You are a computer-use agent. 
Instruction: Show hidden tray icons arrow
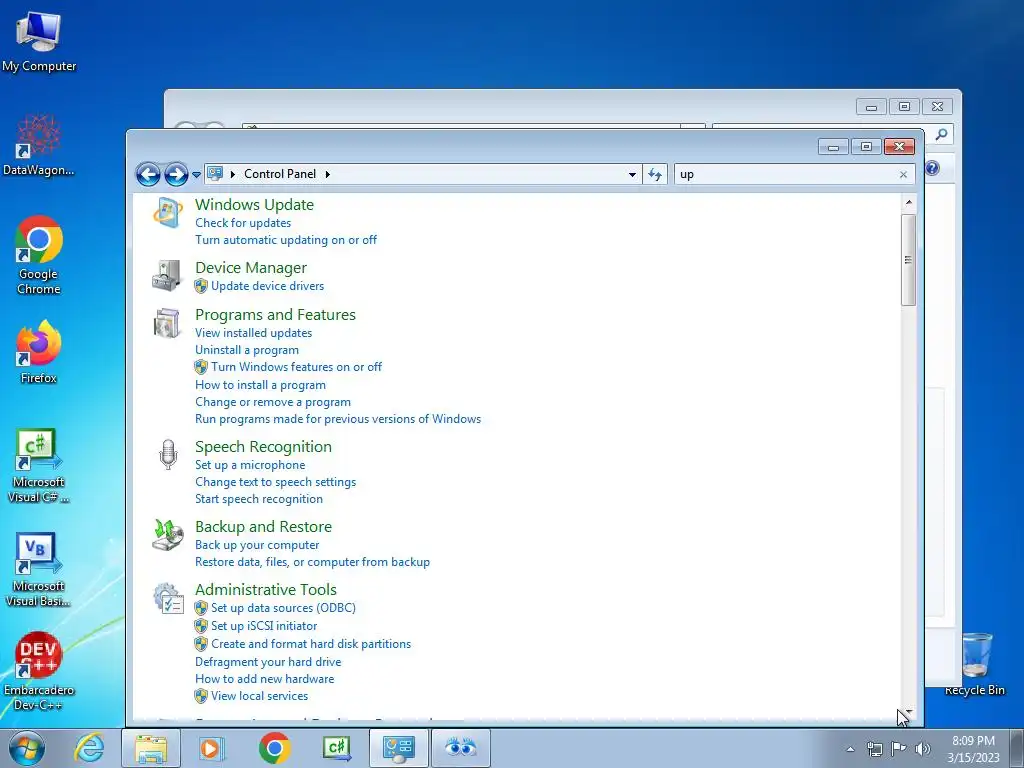pos(850,749)
